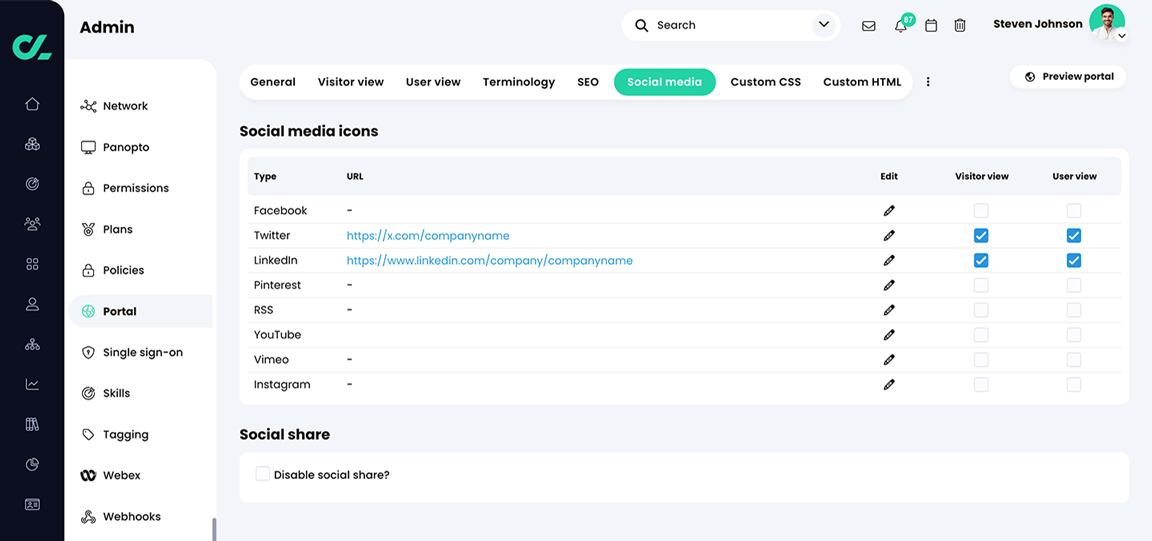This screenshot has height=541, width=1152.
Task: Click Steven Johnson's profile avatar
Action: click(x=1106, y=22)
